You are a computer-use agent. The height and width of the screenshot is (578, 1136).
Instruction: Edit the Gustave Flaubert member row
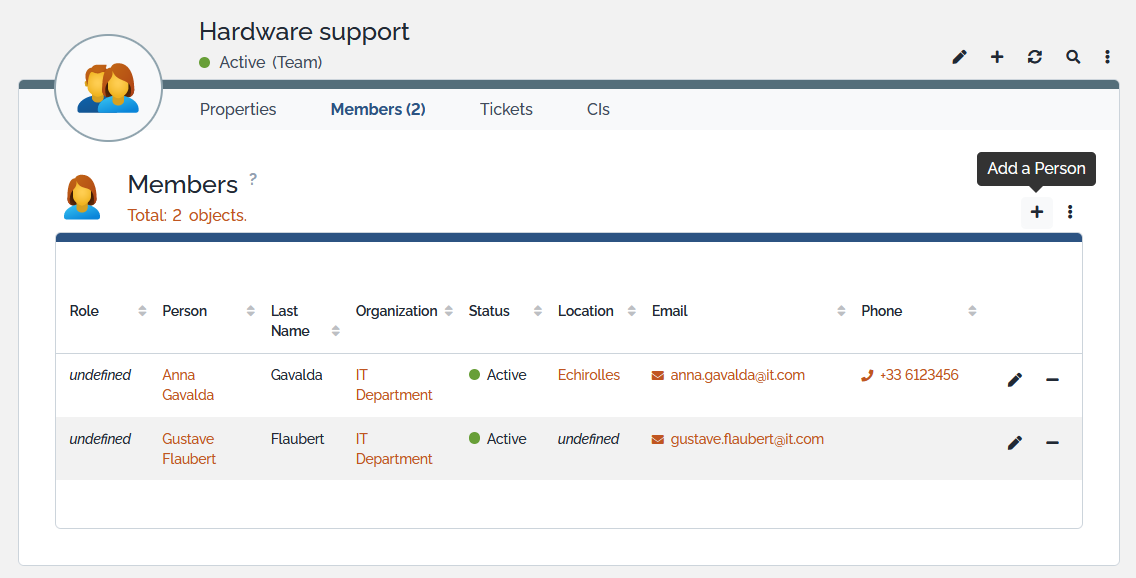click(1015, 443)
